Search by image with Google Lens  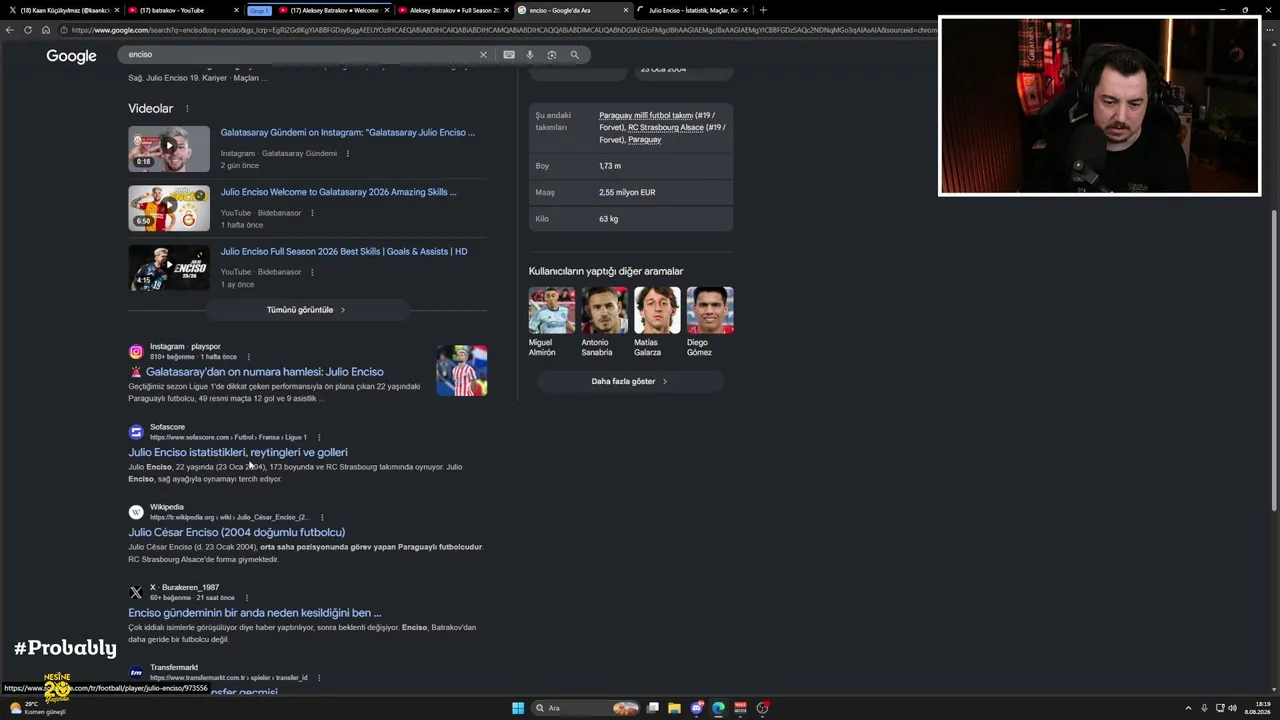552,55
